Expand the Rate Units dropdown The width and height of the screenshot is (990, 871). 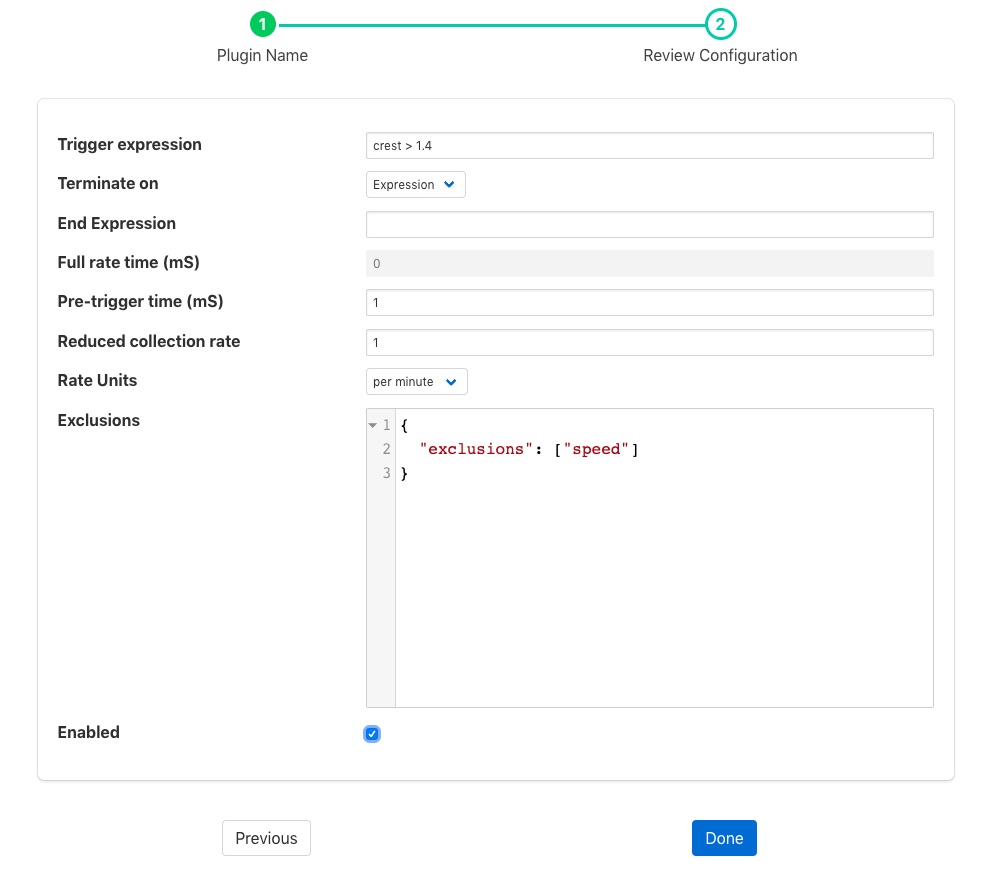416,382
